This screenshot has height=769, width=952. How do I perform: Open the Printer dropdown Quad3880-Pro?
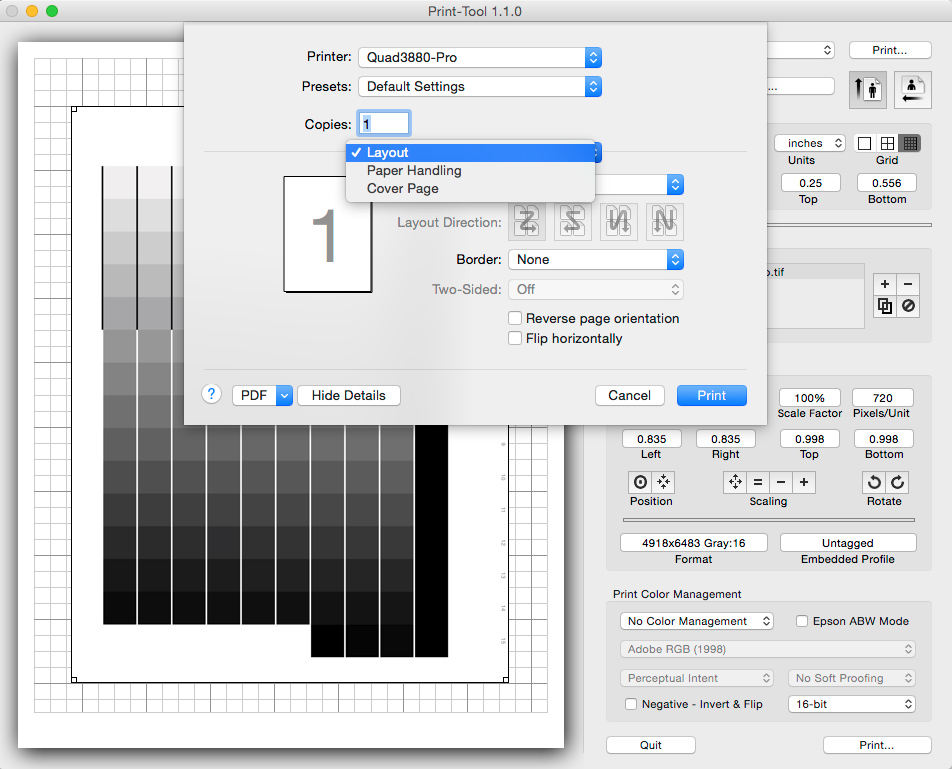(x=480, y=58)
